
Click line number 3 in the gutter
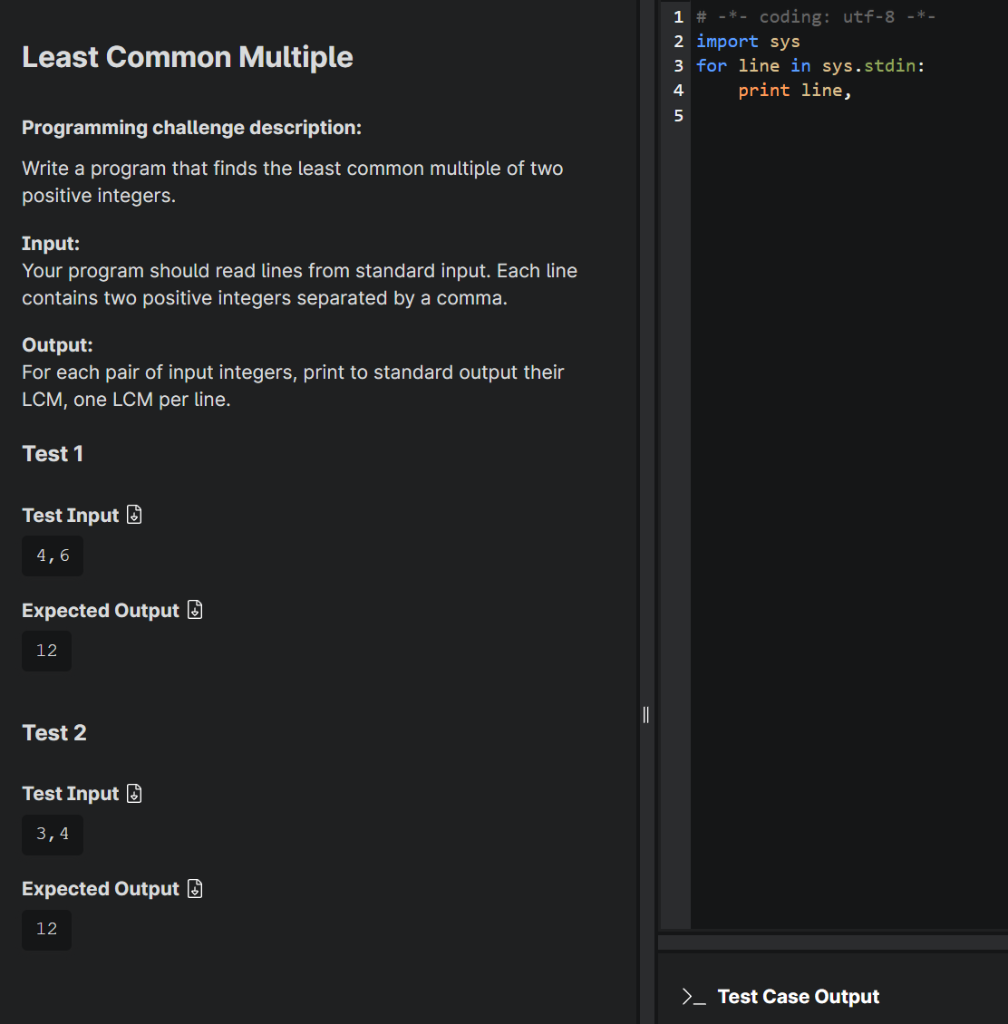(678, 65)
